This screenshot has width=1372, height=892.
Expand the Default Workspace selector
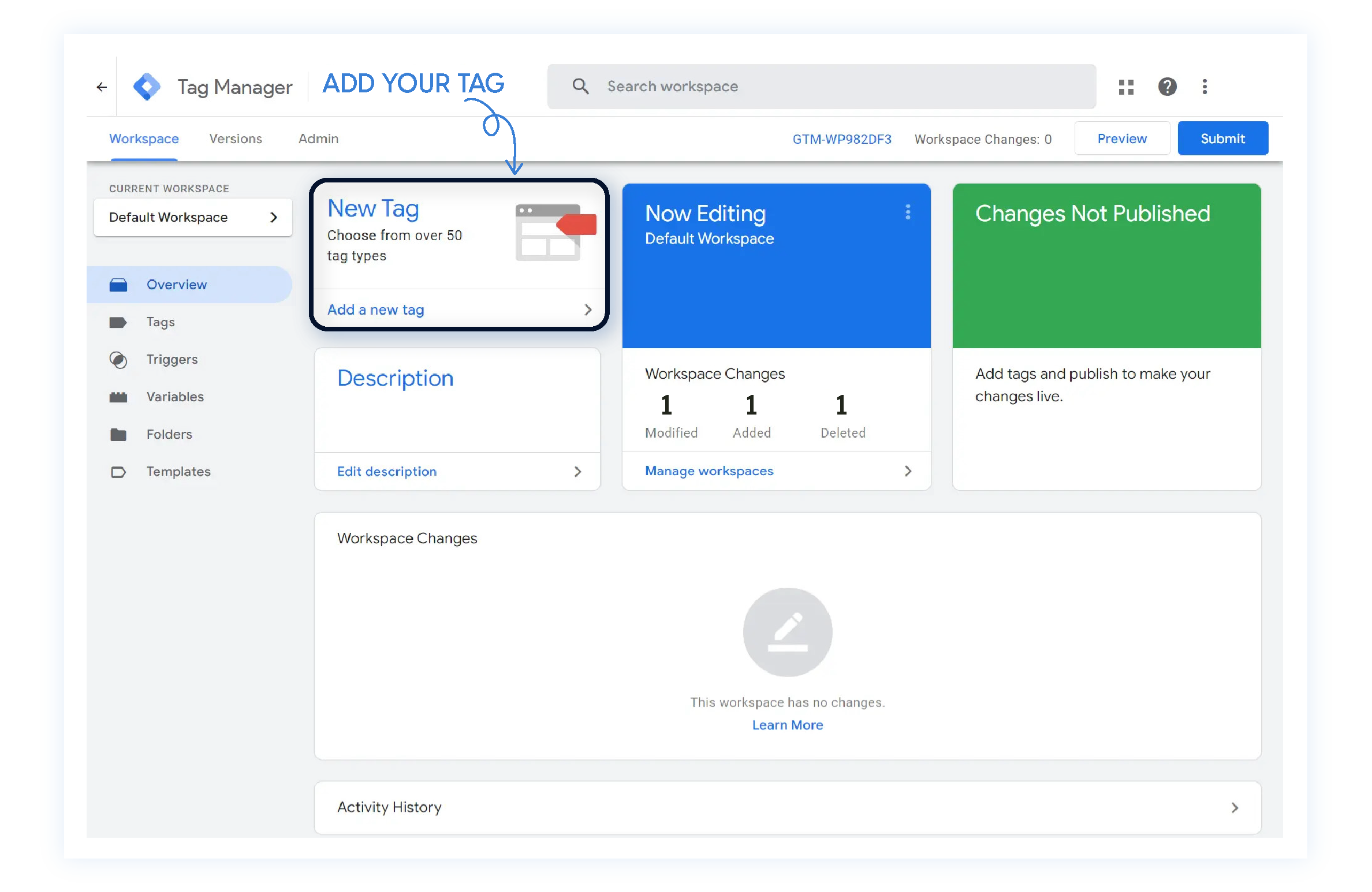(x=193, y=218)
